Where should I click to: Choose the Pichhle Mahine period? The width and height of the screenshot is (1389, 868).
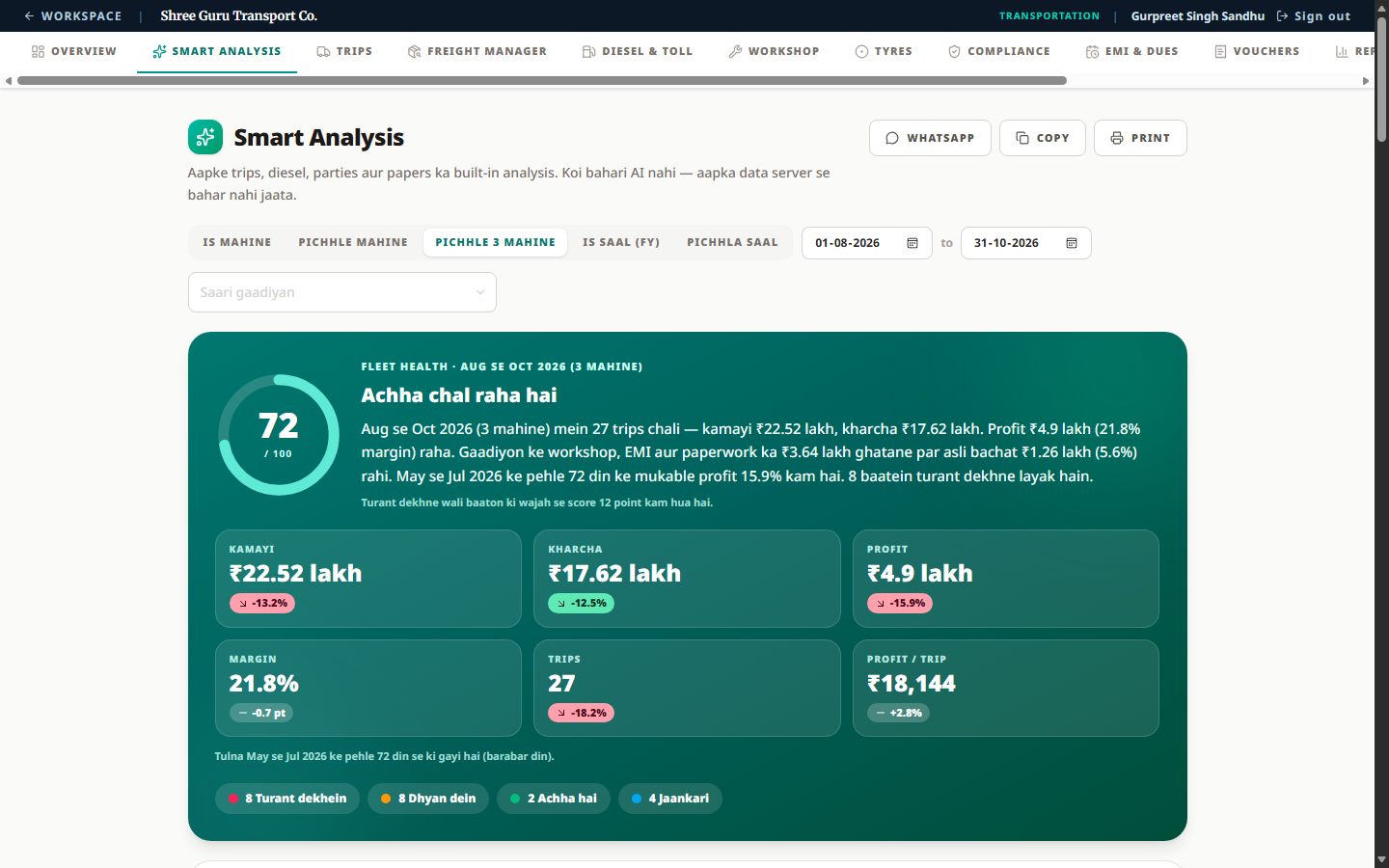pyautogui.click(x=353, y=242)
